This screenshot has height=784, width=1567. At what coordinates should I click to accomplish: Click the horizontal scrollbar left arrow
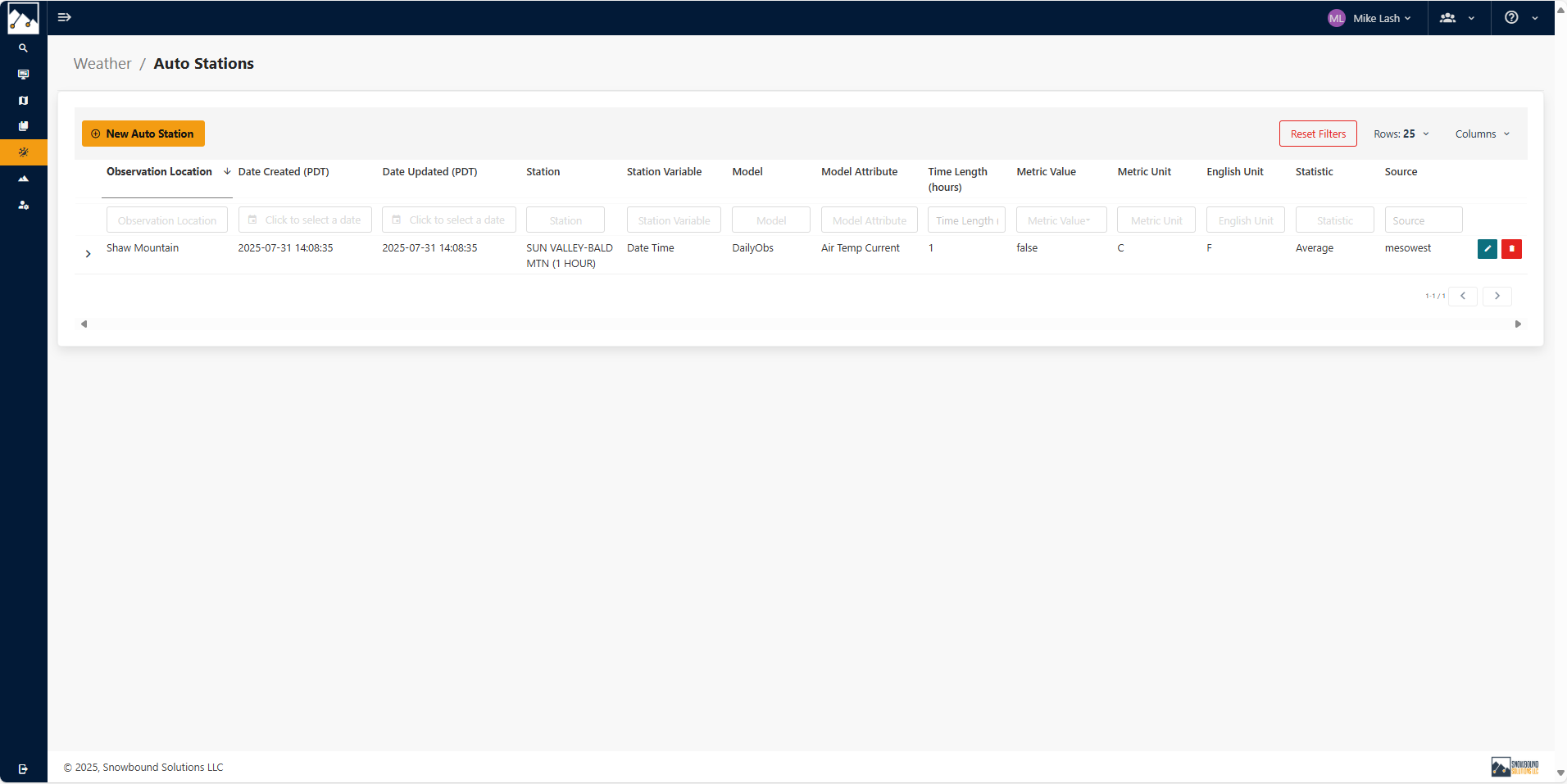(x=84, y=324)
